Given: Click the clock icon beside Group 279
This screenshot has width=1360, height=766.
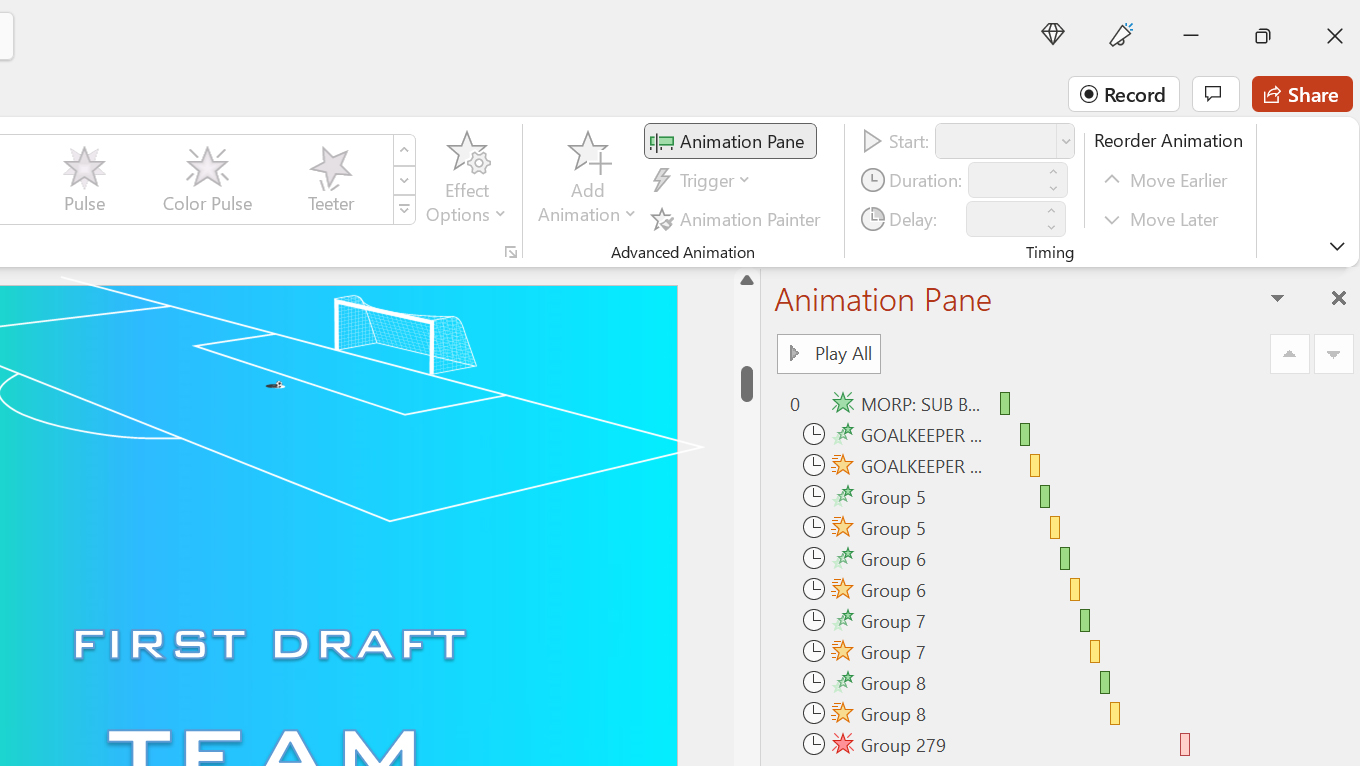Looking at the screenshot, I should coord(813,744).
